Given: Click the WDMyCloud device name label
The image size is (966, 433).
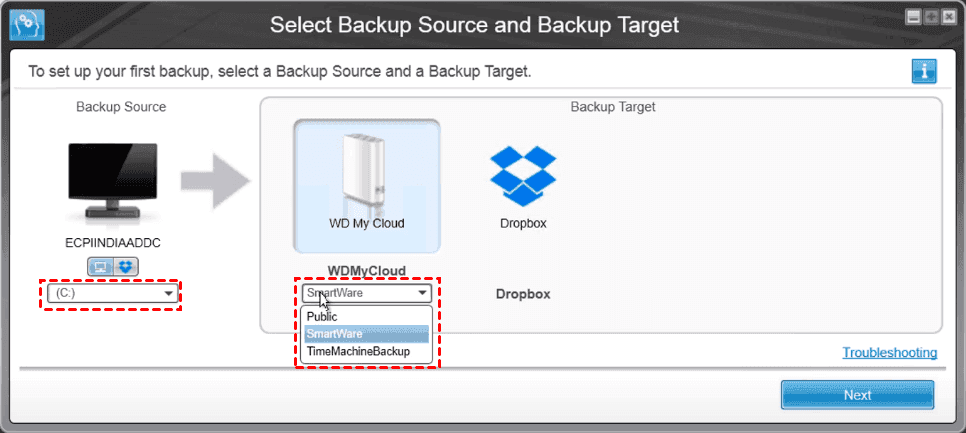Looking at the screenshot, I should [x=367, y=271].
